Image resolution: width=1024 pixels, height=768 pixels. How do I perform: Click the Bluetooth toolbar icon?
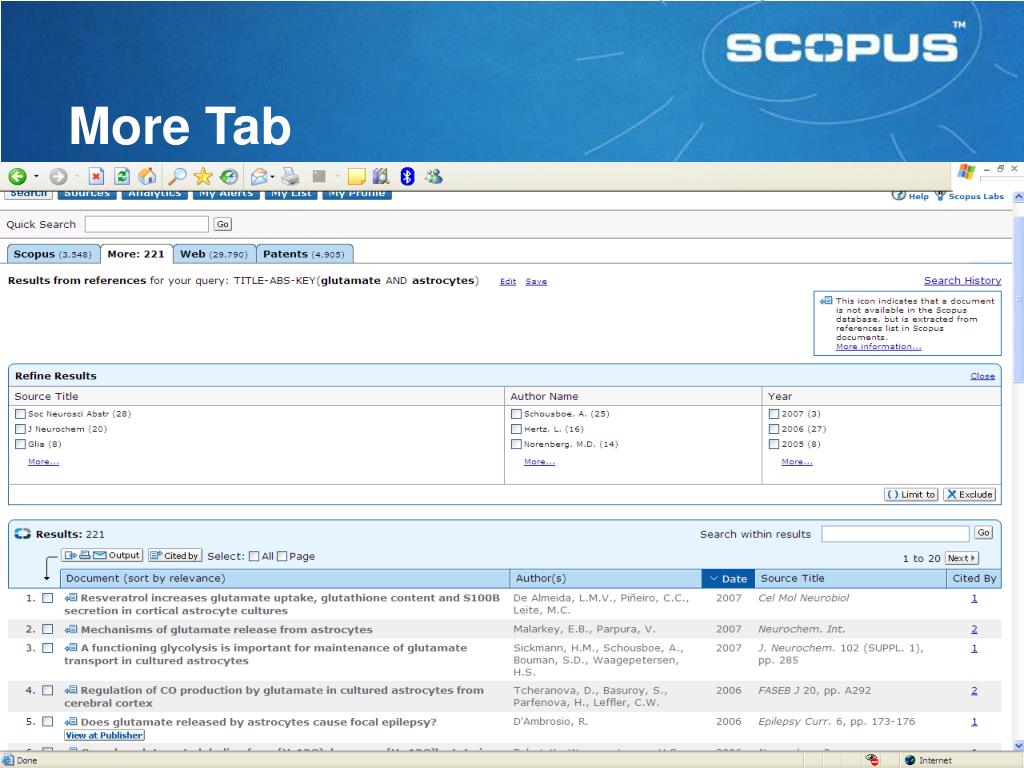click(x=408, y=176)
